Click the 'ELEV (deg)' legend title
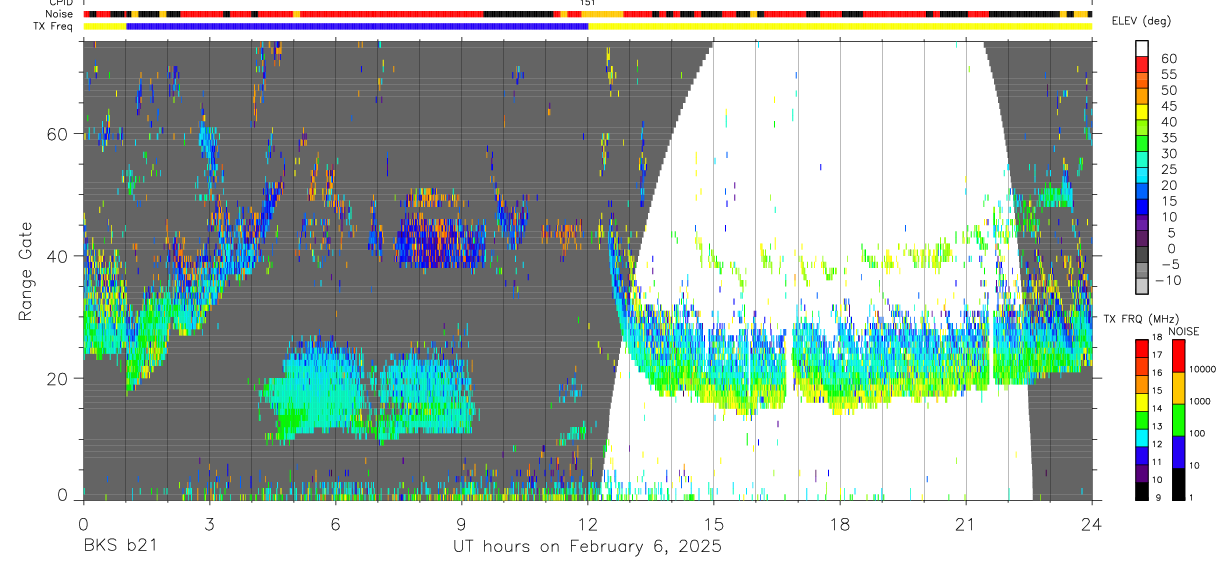The width and height of the screenshot is (1228, 567). click(1140, 21)
